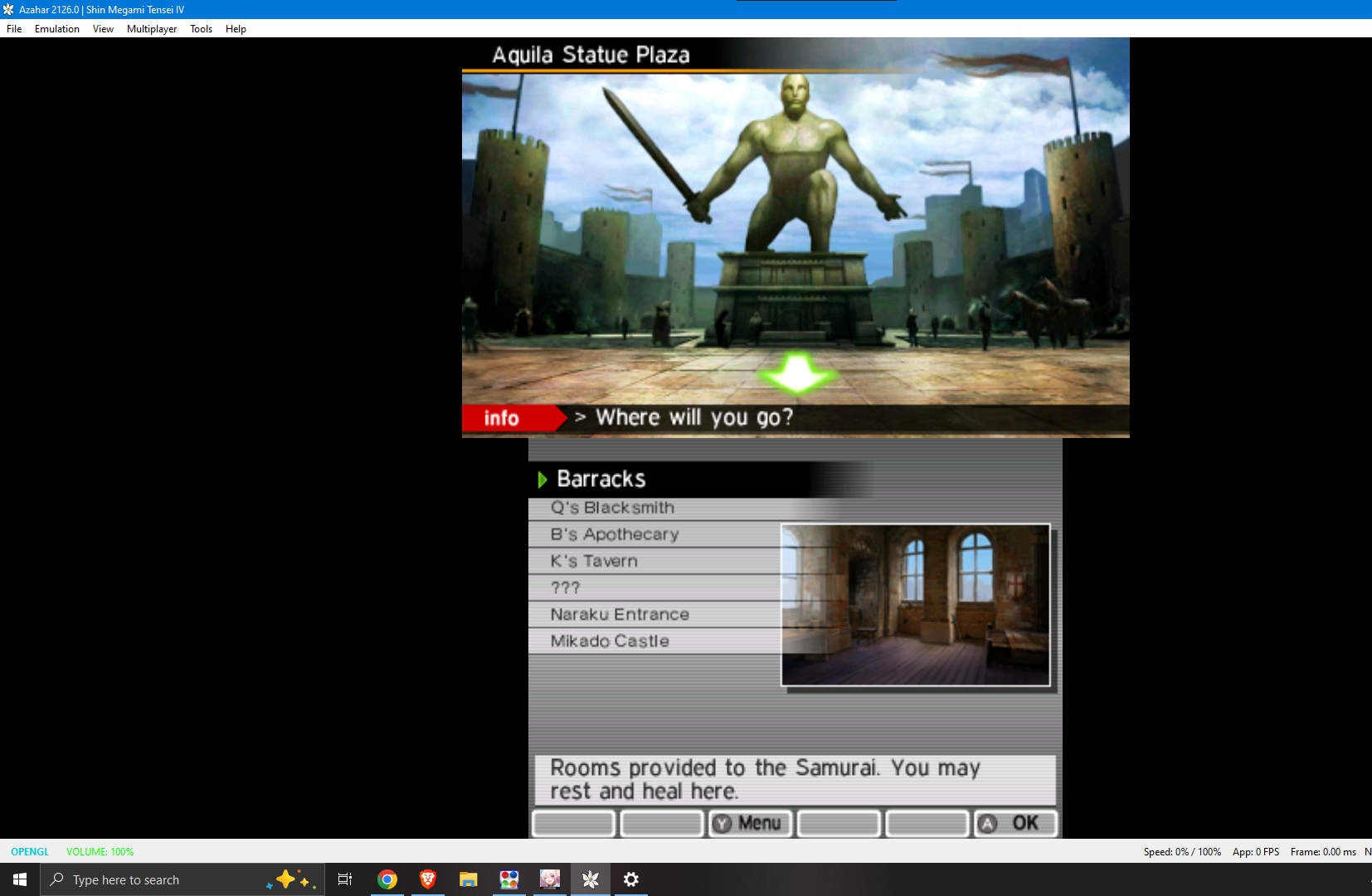The width and height of the screenshot is (1372, 896).
Task: Open Brave browser from the taskbar
Action: pos(428,879)
